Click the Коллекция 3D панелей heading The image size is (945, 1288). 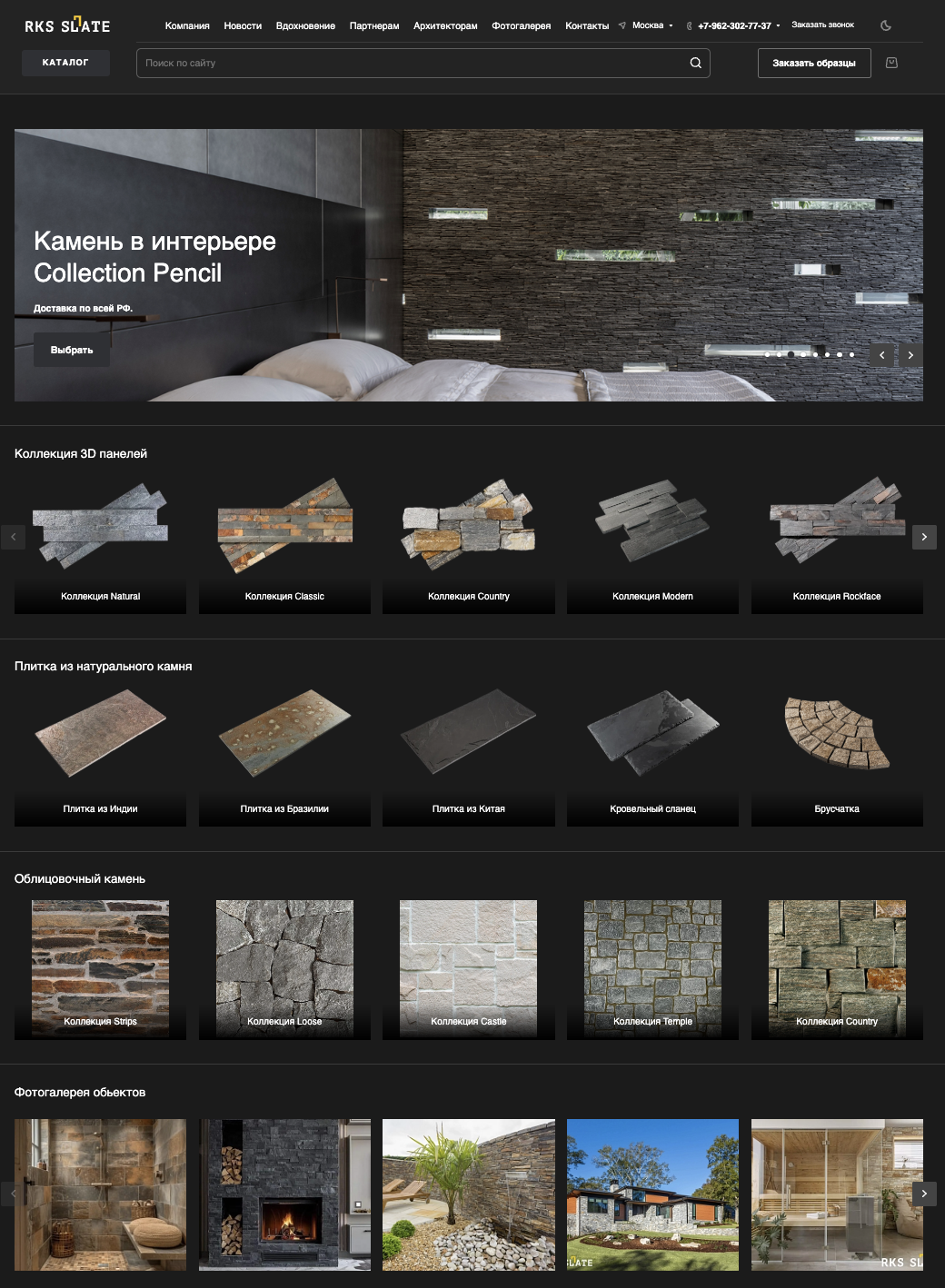click(81, 453)
